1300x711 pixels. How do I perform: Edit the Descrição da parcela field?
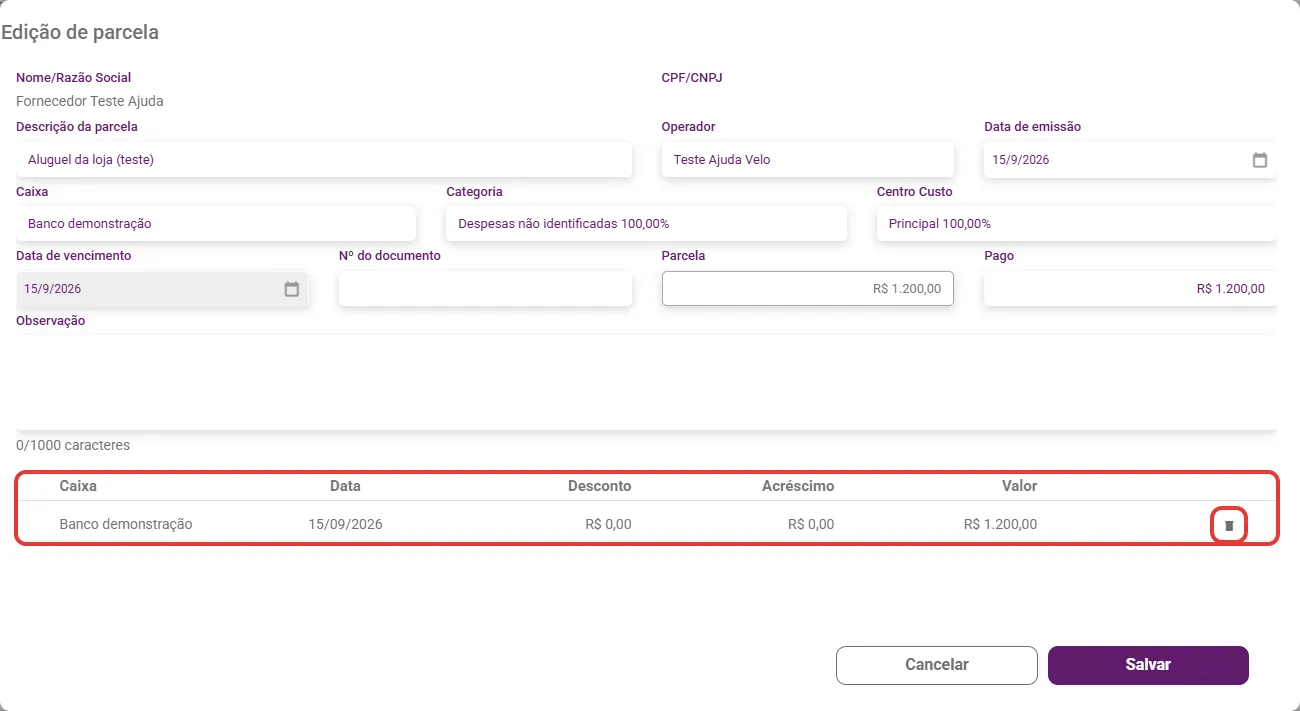324,160
